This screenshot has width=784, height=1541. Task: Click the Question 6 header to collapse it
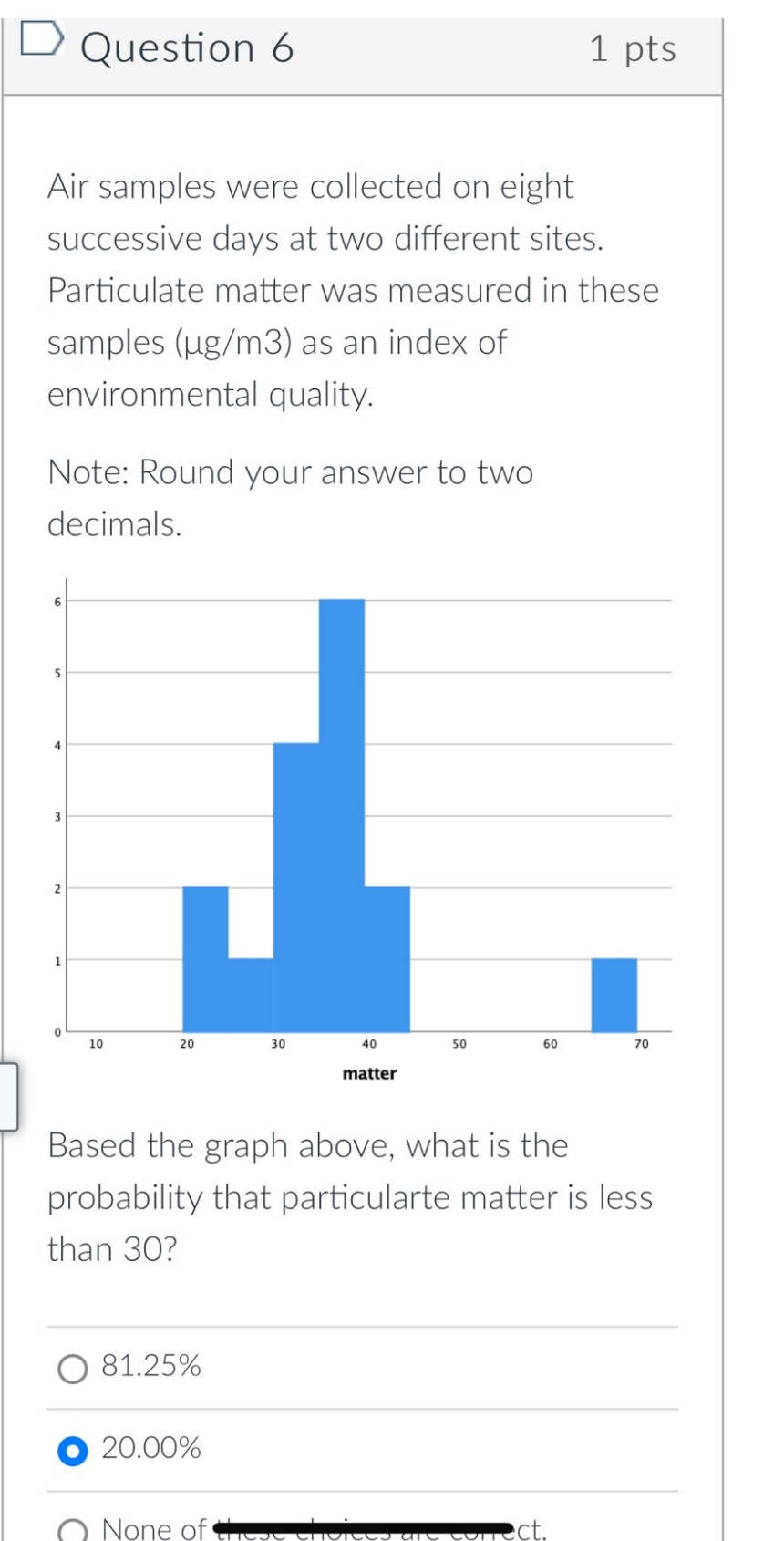click(x=365, y=48)
